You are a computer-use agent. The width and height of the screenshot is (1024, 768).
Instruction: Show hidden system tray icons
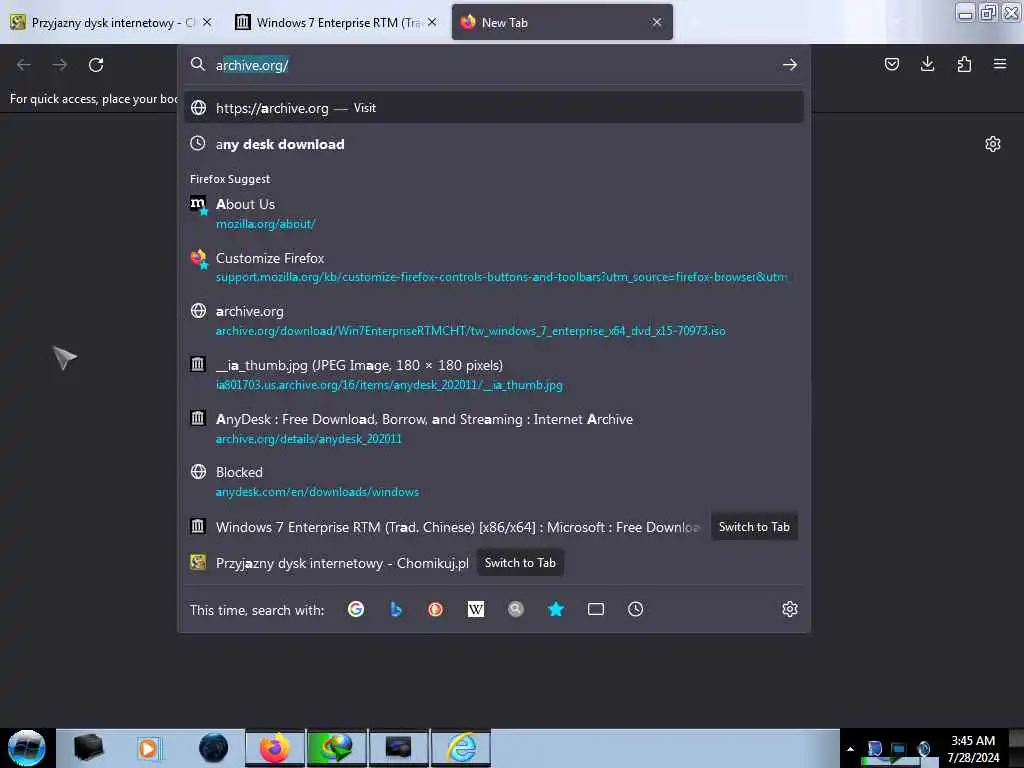(x=850, y=749)
